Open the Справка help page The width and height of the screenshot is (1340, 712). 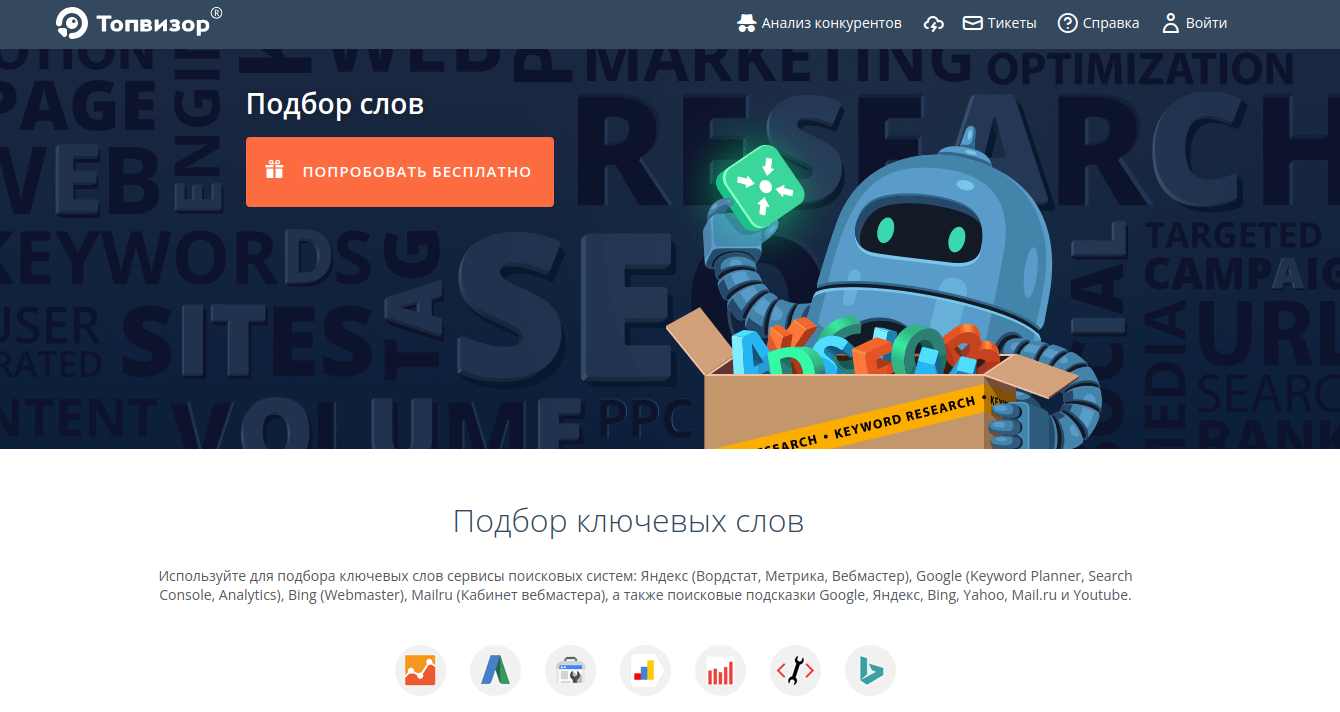[1098, 23]
